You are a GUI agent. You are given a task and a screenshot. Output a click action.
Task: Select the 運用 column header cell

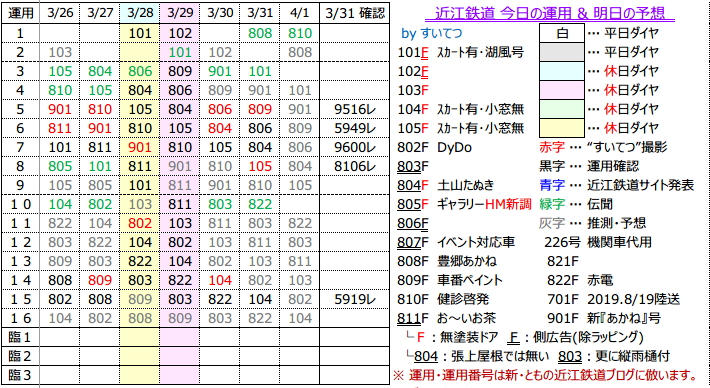click(x=20, y=13)
